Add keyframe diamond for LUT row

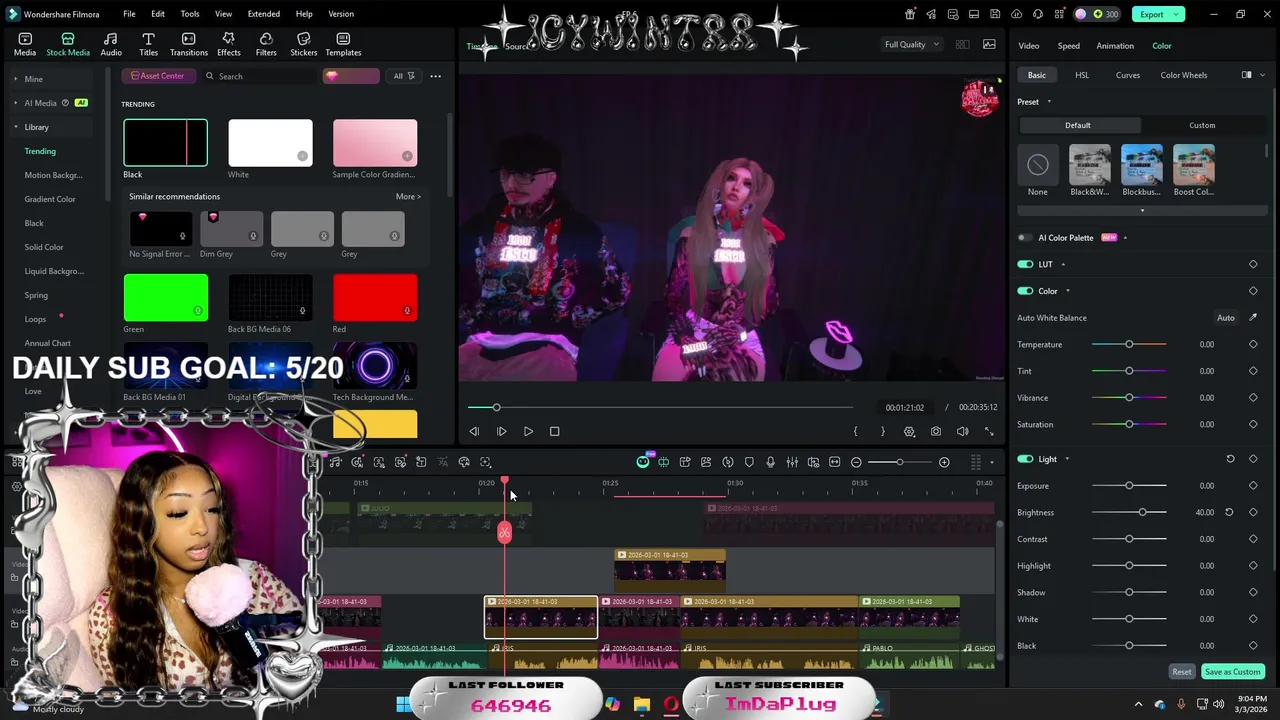[1253, 264]
